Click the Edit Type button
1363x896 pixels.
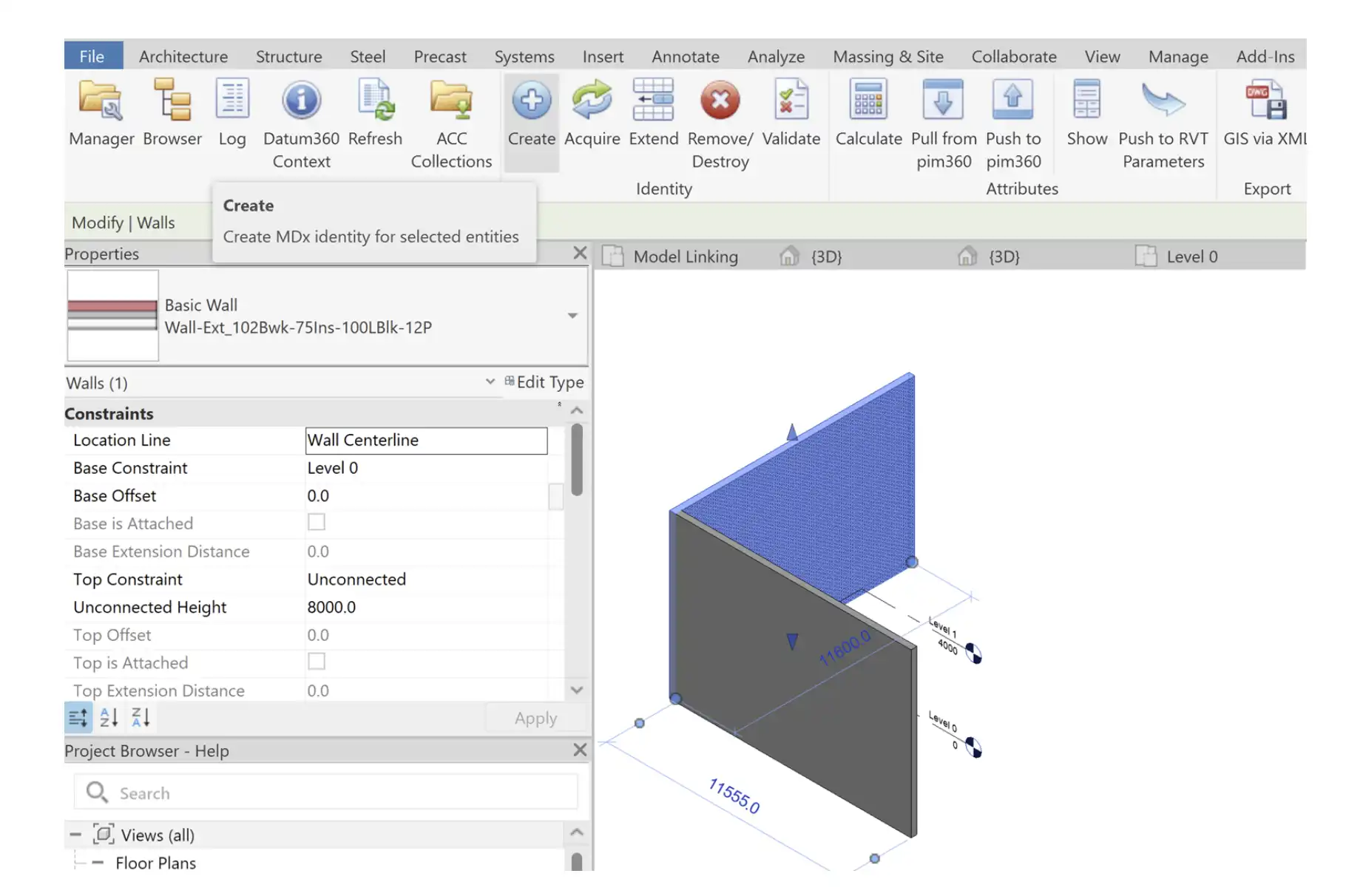pos(544,382)
